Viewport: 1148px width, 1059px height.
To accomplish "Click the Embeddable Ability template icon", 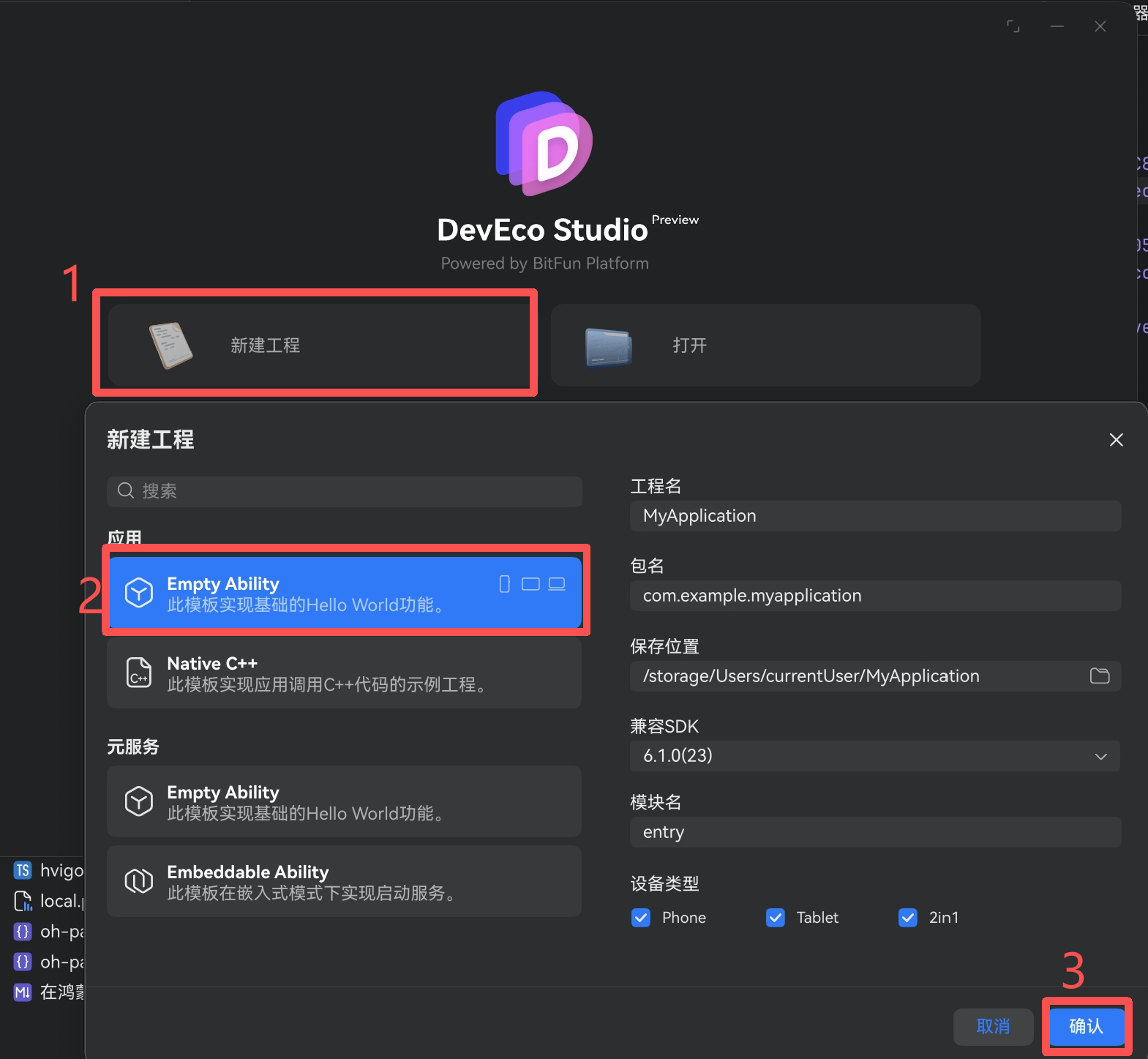I will pos(139,881).
